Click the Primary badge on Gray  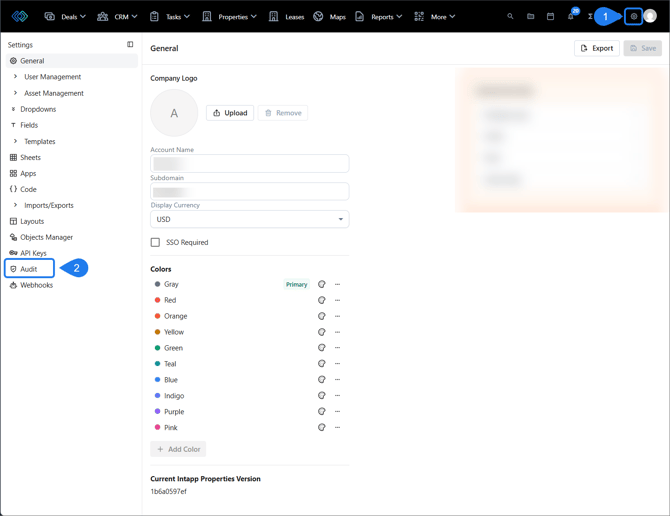click(297, 284)
